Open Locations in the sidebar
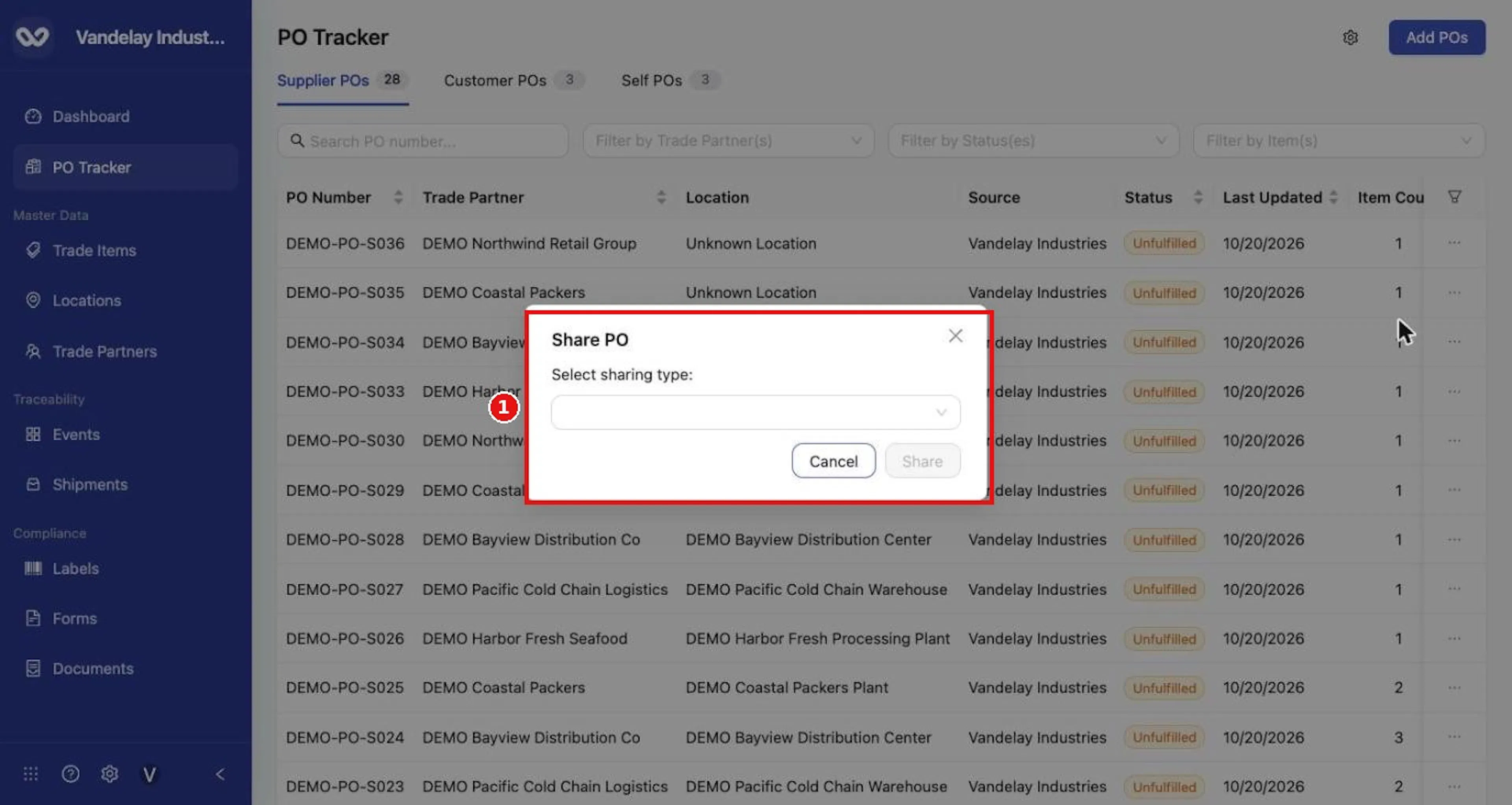1512x805 pixels. (x=125, y=300)
